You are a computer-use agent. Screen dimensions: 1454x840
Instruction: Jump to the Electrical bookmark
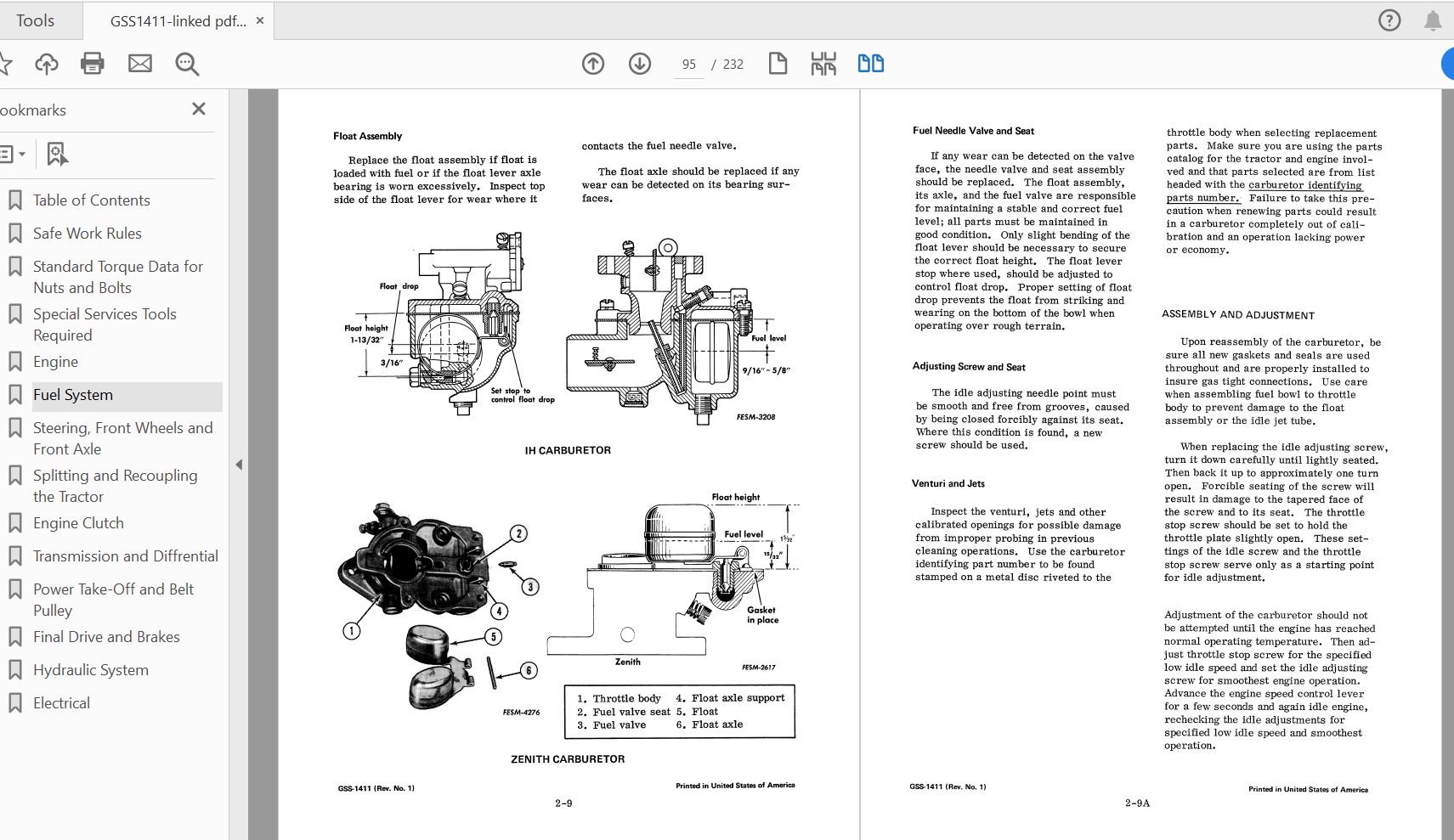pos(61,703)
